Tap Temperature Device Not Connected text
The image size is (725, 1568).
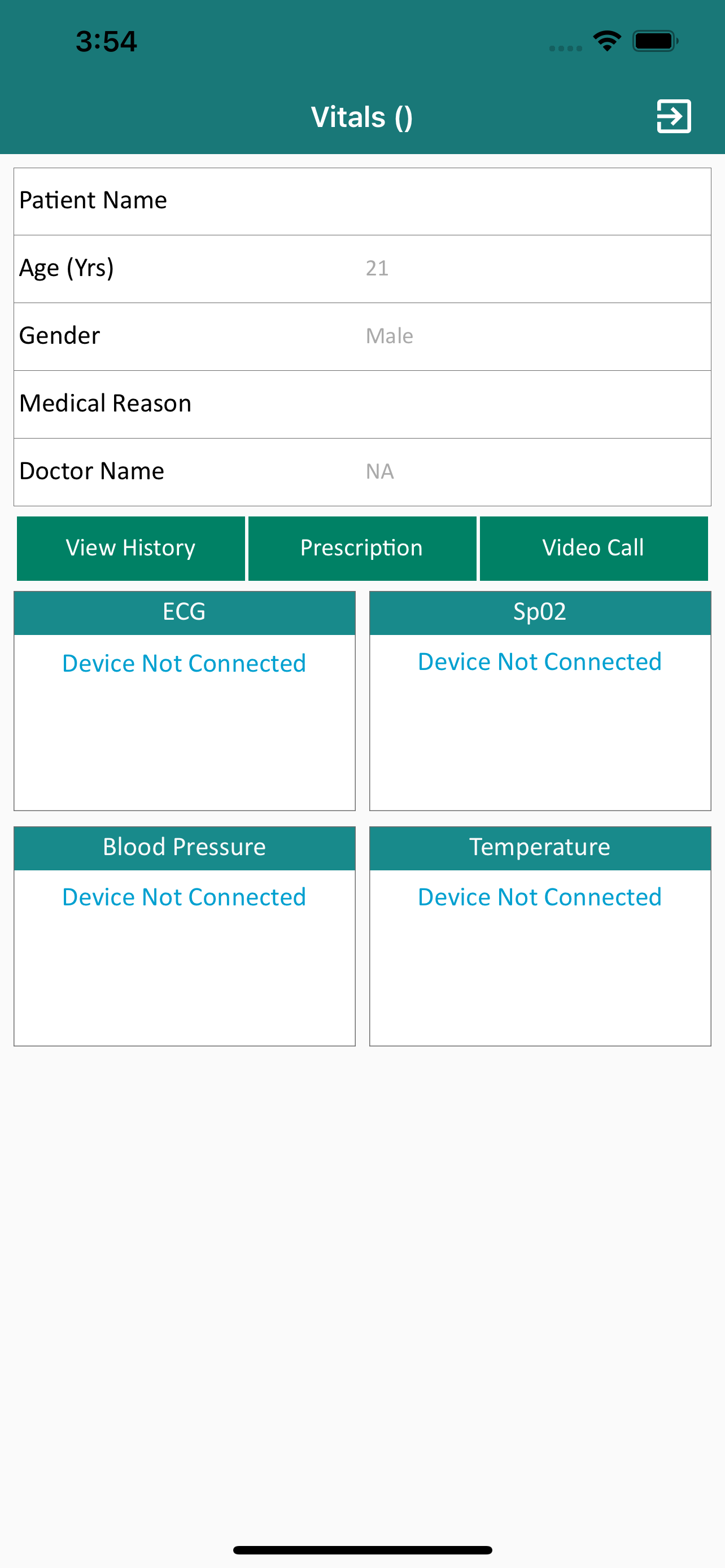539,897
